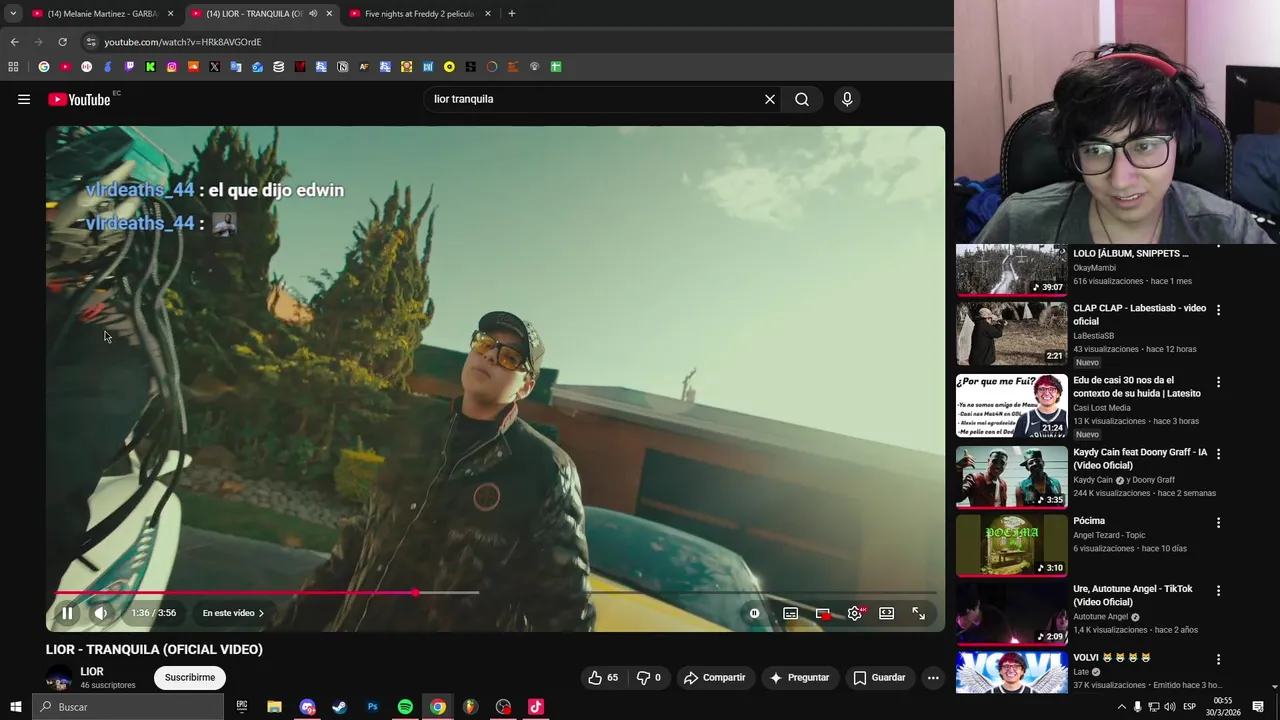
Task: Open Photoshop from the taskbar
Action: tap(372, 707)
